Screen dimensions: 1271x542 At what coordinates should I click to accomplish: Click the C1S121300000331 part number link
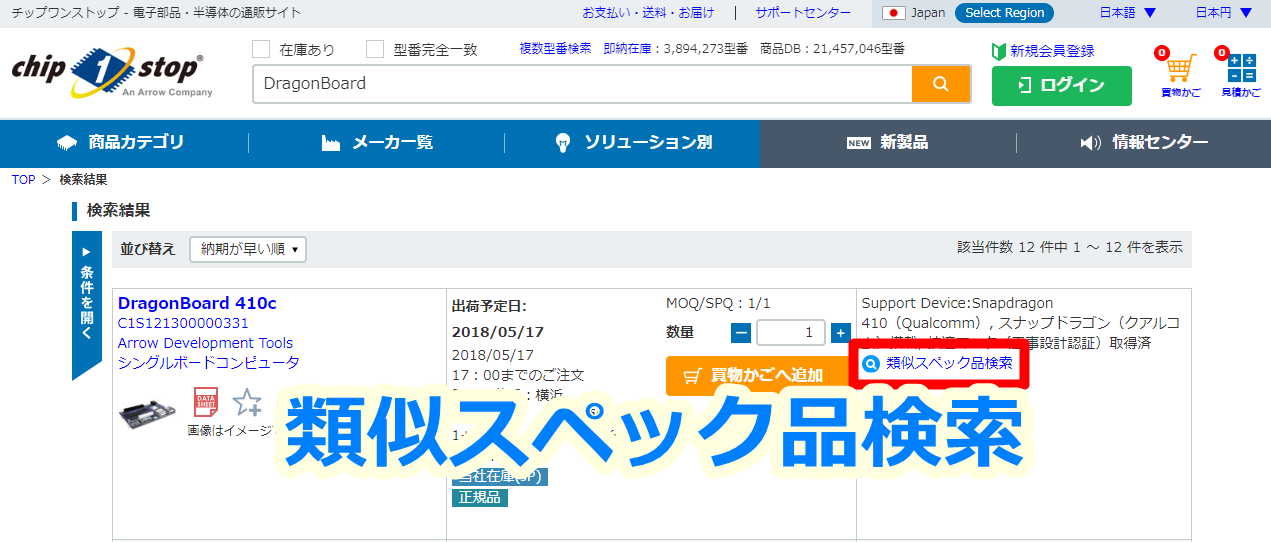click(183, 323)
